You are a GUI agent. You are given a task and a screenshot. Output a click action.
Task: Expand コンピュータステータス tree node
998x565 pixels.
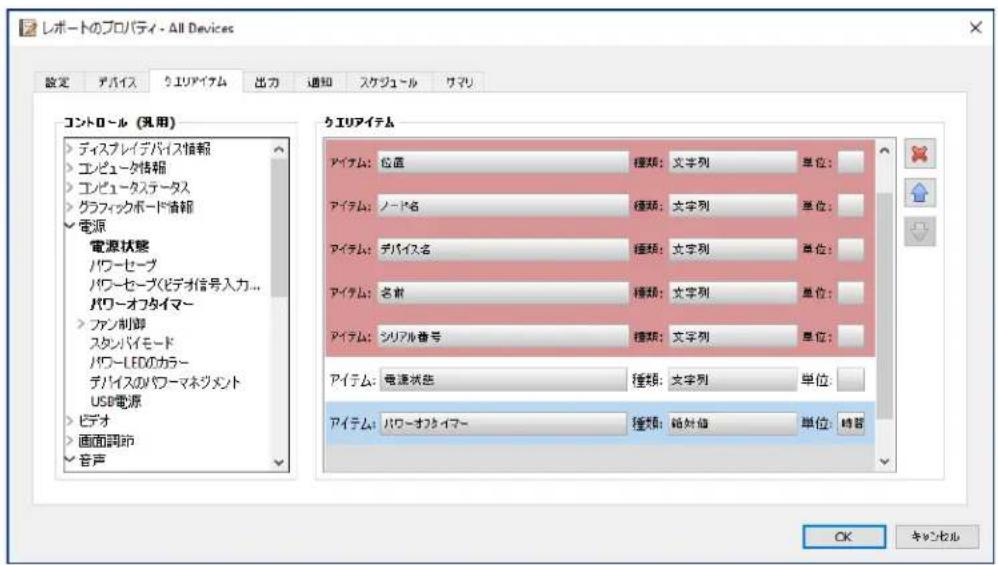(69, 188)
